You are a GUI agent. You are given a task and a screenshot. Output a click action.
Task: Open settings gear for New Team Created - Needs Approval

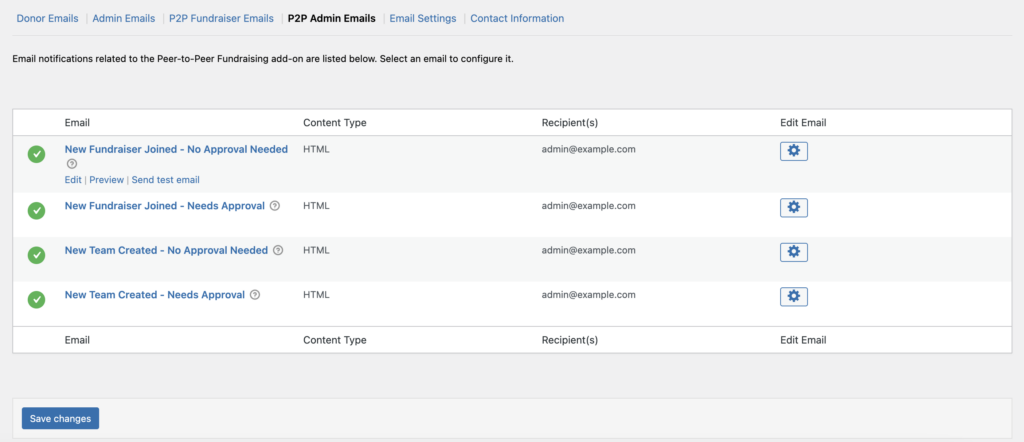[793, 296]
